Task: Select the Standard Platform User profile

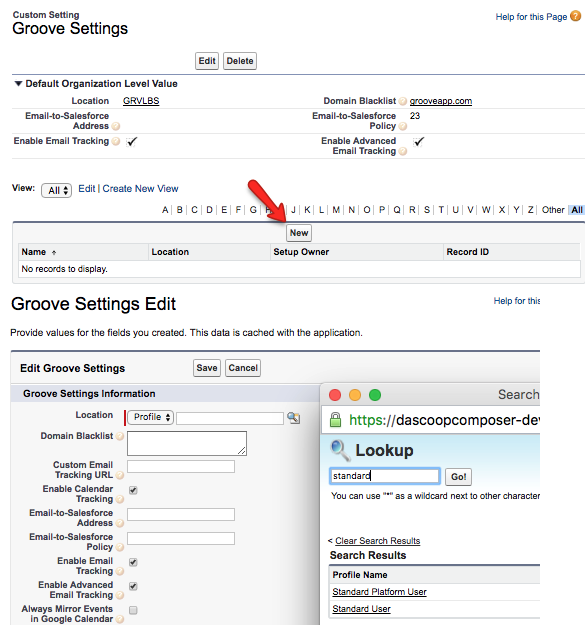Action: click(x=379, y=592)
